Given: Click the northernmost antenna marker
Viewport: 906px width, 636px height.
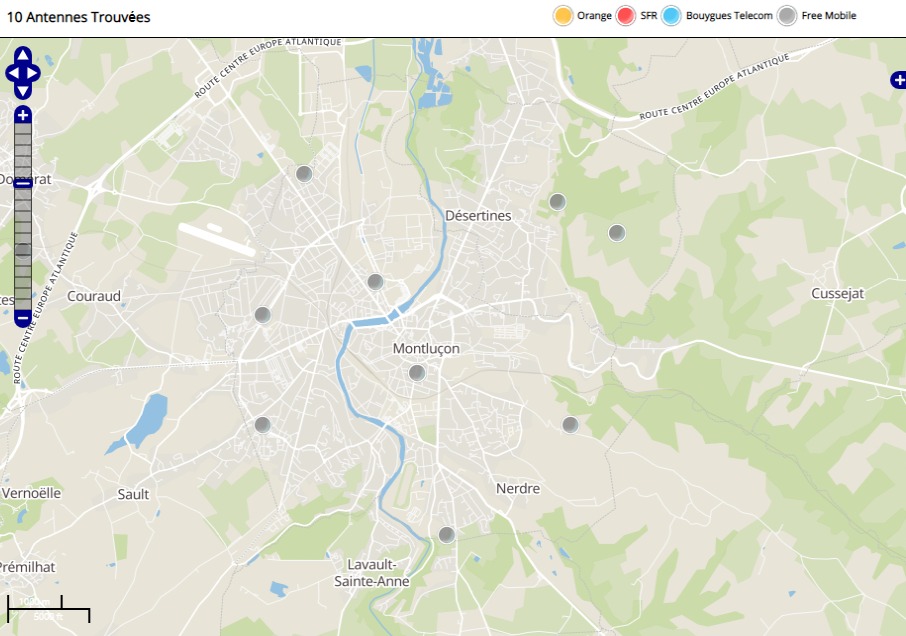Looking at the screenshot, I should click(x=304, y=173).
